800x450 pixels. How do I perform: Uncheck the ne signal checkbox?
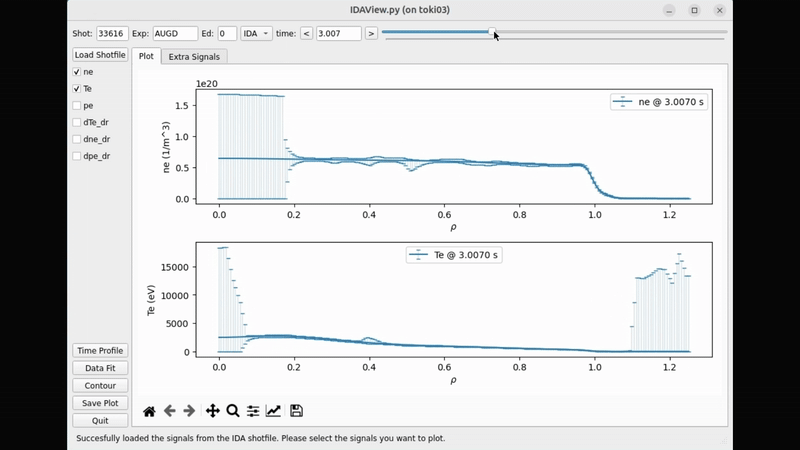click(x=77, y=72)
